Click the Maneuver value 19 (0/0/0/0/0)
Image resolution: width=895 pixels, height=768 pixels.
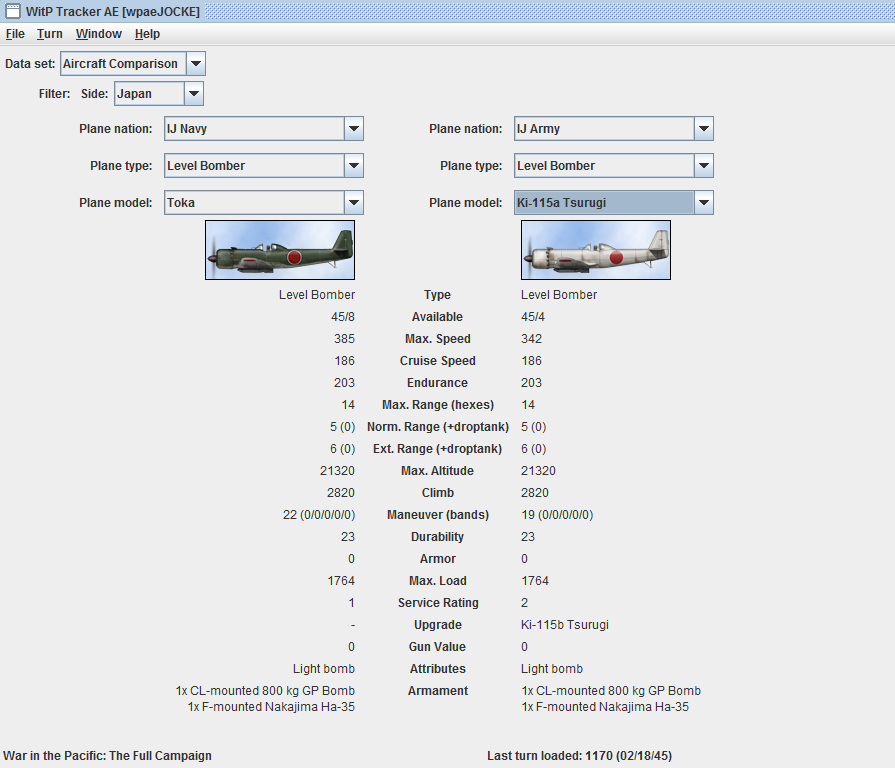click(x=557, y=515)
